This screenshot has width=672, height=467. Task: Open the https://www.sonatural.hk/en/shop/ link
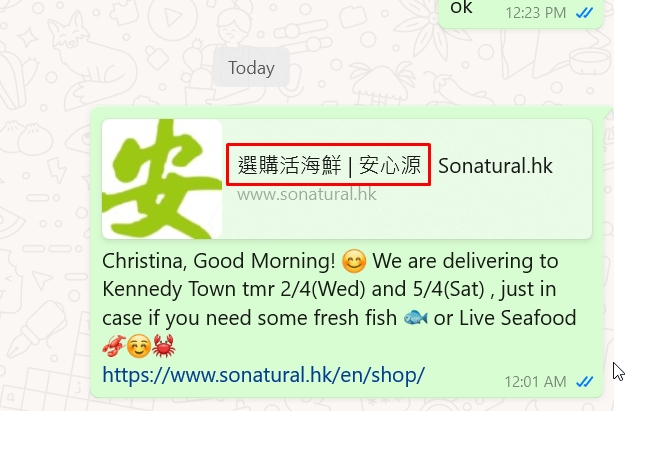(263, 375)
